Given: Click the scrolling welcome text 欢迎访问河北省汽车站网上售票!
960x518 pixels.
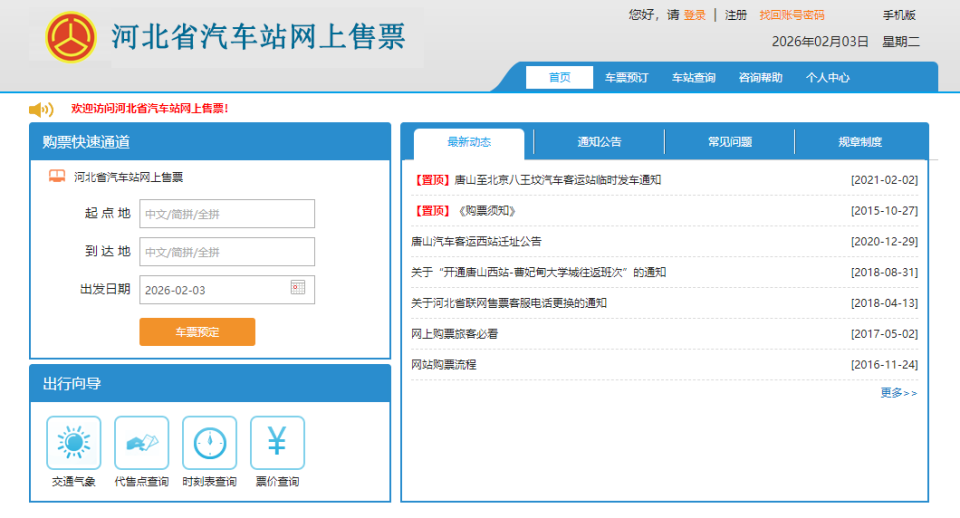Looking at the screenshot, I should 149,108.
